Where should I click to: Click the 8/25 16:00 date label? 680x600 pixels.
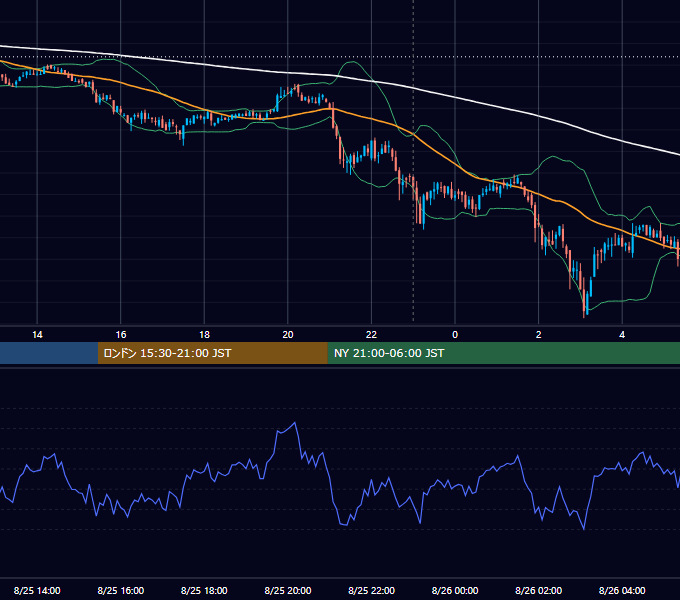point(121,590)
